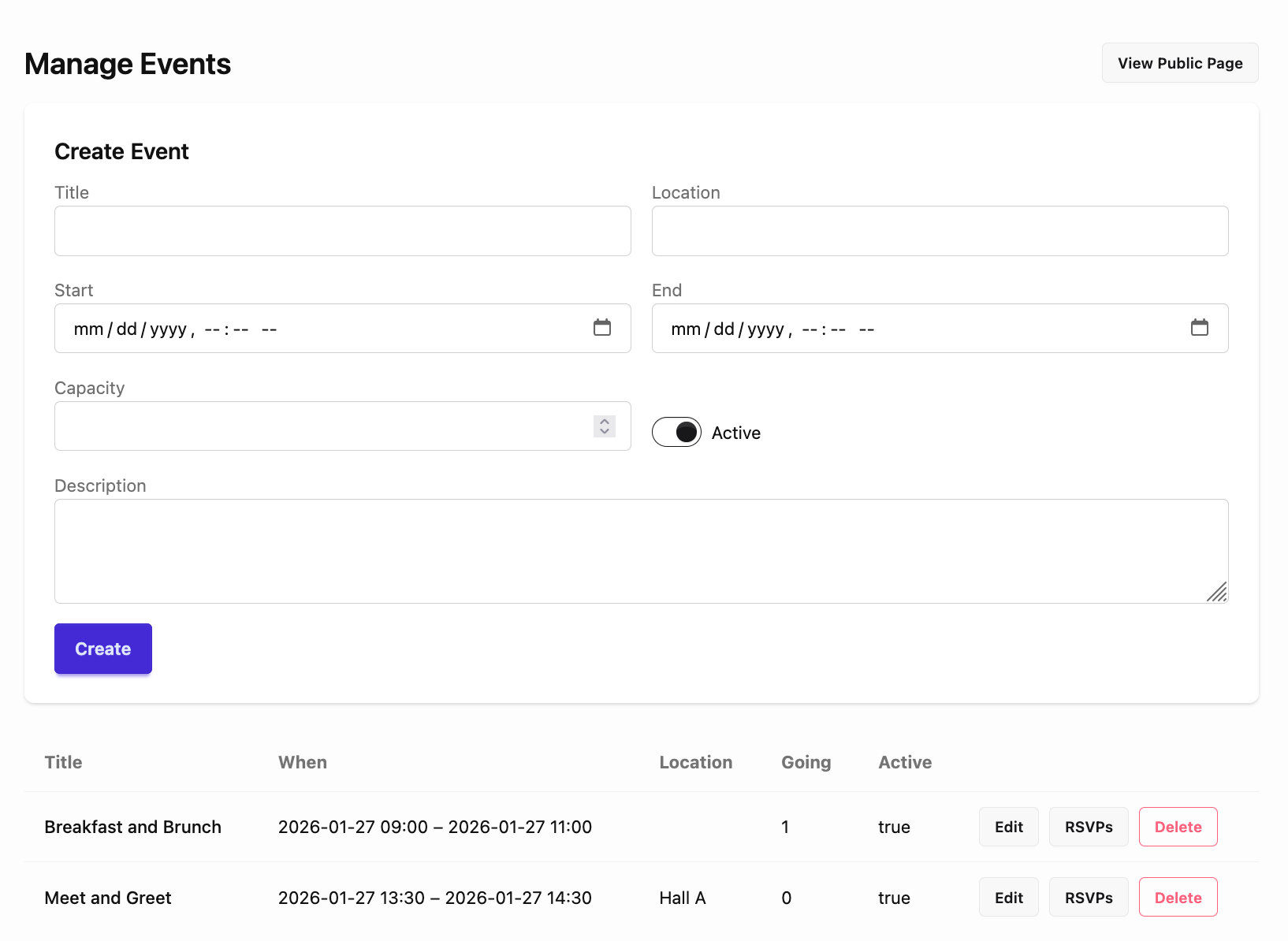Click the Create button
Viewport: 1288px width, 941px height.
(x=103, y=649)
